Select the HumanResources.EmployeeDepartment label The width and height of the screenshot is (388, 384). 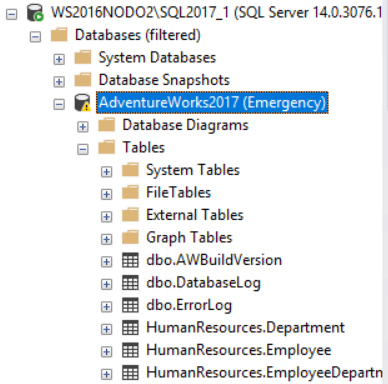click(264, 373)
